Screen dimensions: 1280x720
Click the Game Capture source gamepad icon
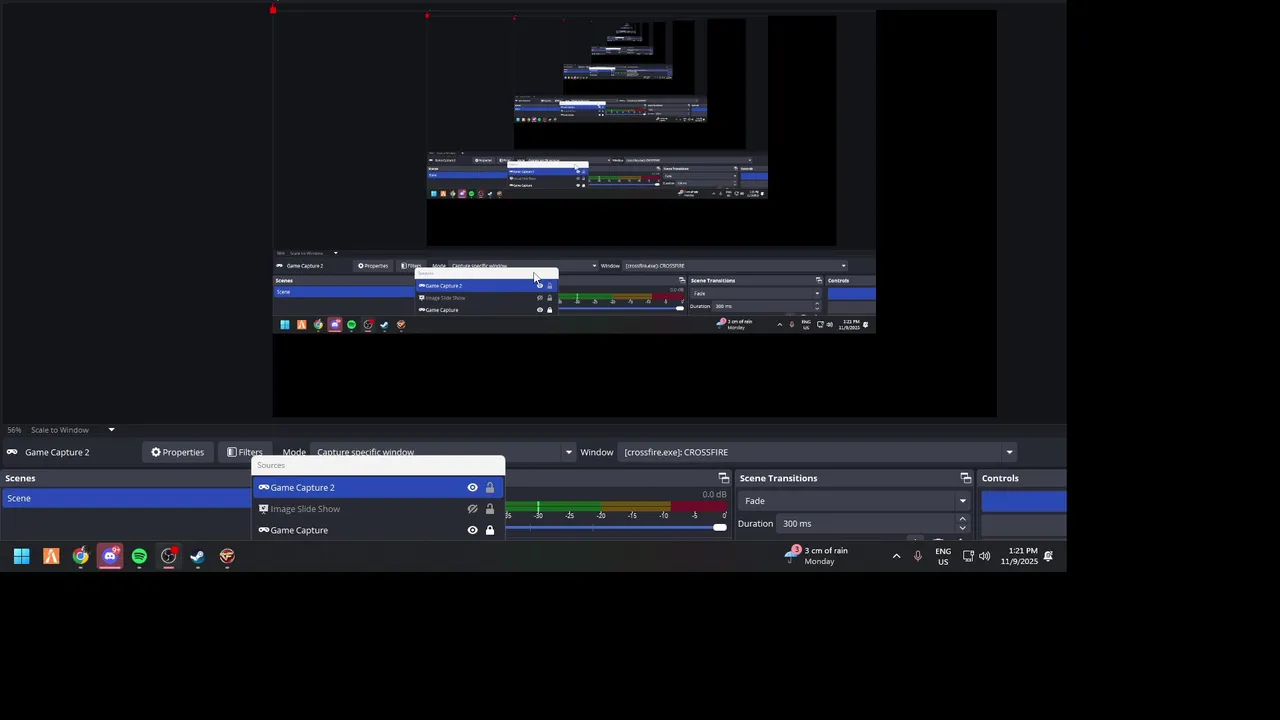tap(264, 530)
